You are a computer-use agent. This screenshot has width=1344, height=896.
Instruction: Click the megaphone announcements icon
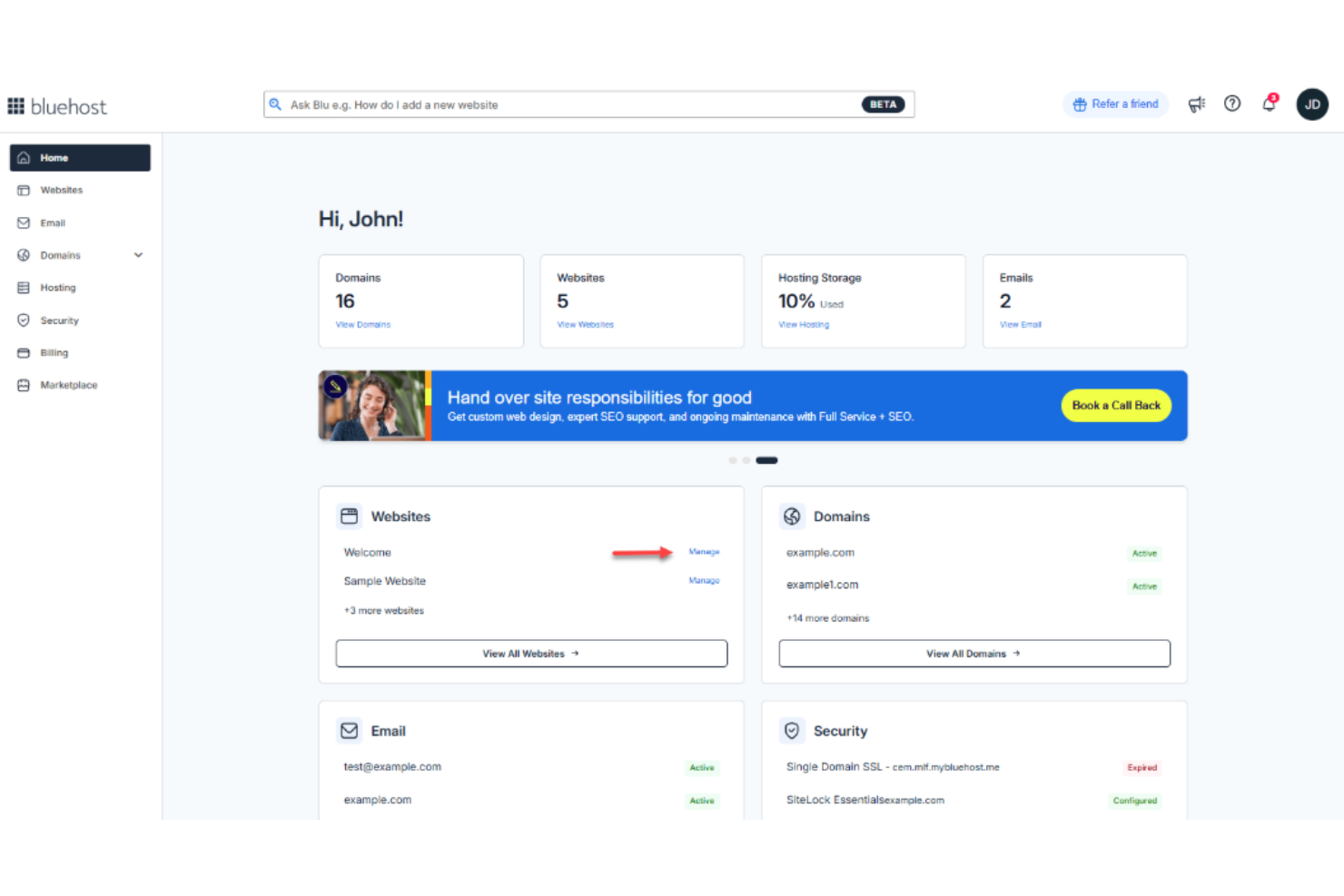[1196, 103]
